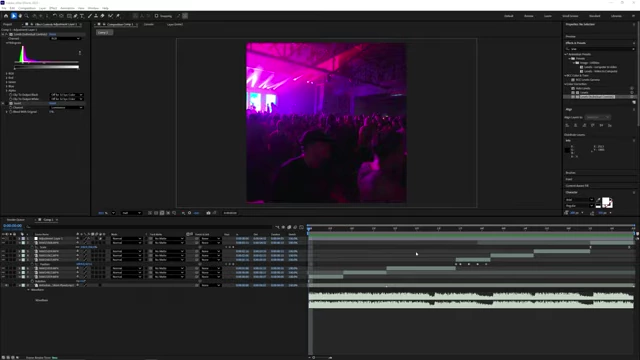Viewport: 640px width, 360px height.
Task: Open the viewer resolution Half dropdown
Action: click(131, 213)
